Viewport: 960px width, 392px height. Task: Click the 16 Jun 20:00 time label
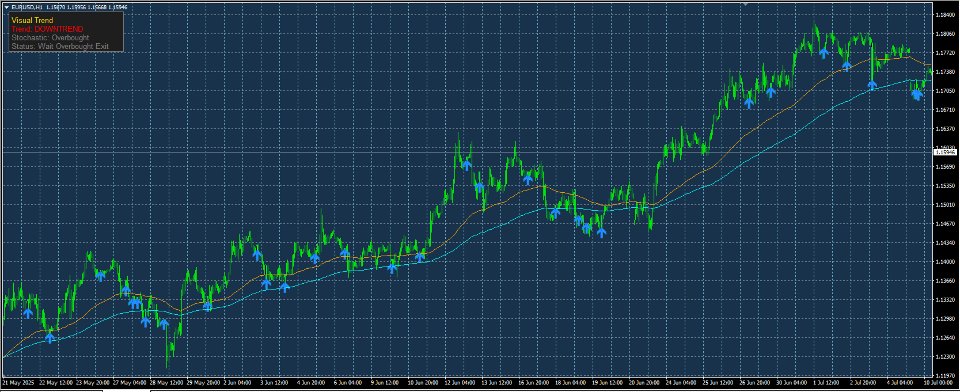coord(535,382)
